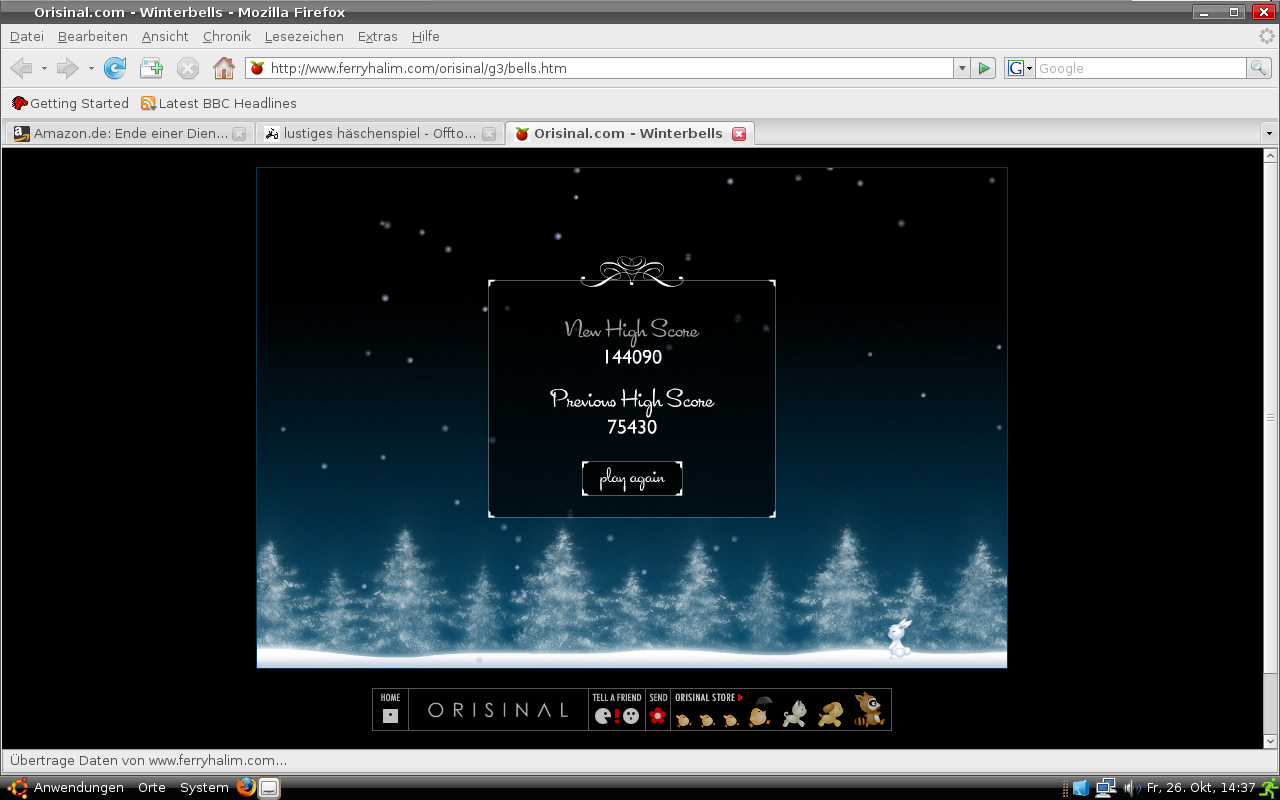Screen dimensions: 1280x800
Task: Click the Home square icon in Orisinal bar
Action: coord(390,715)
